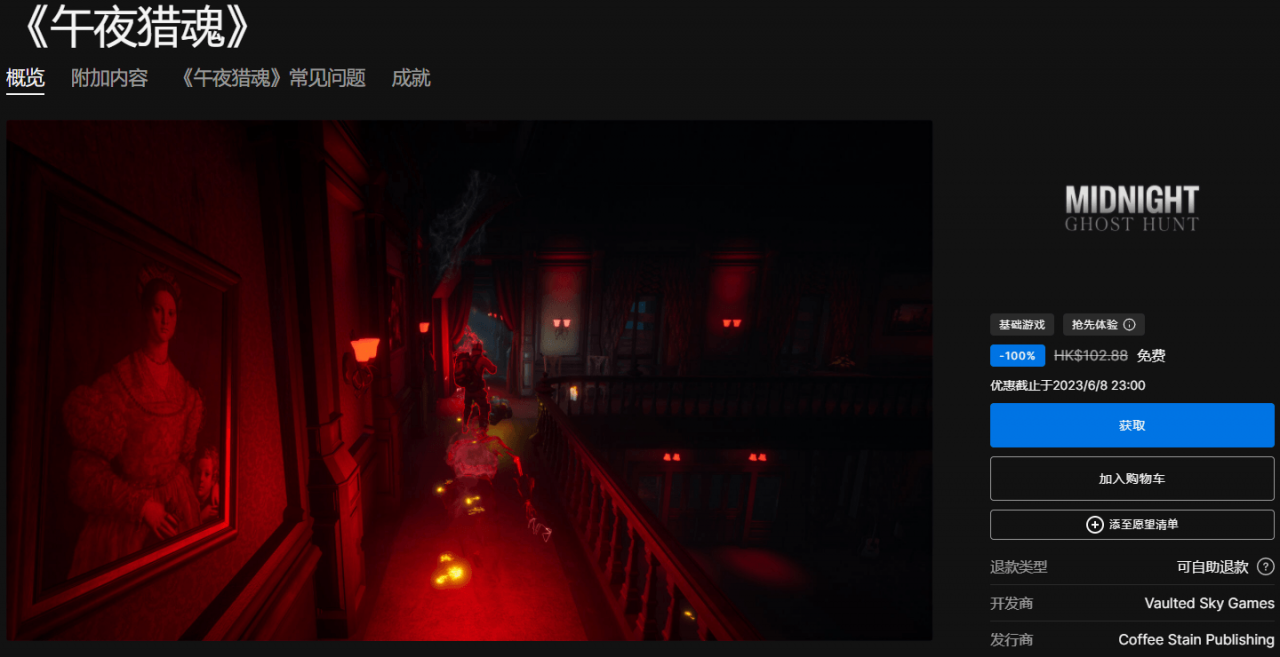The image size is (1280, 657).
Task: Open the Vaulted Sky Games developer link
Action: [x=1209, y=603]
